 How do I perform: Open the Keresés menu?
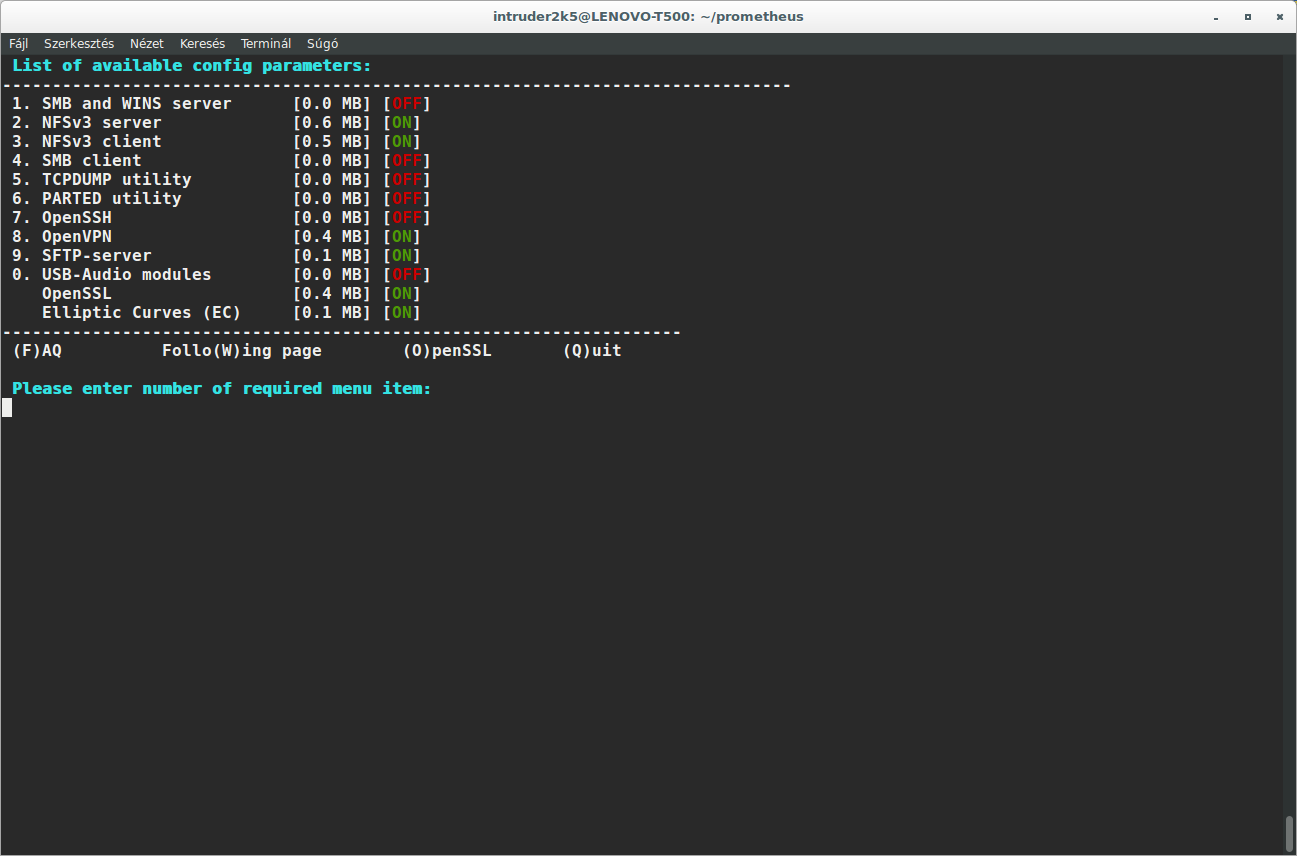tap(202, 44)
